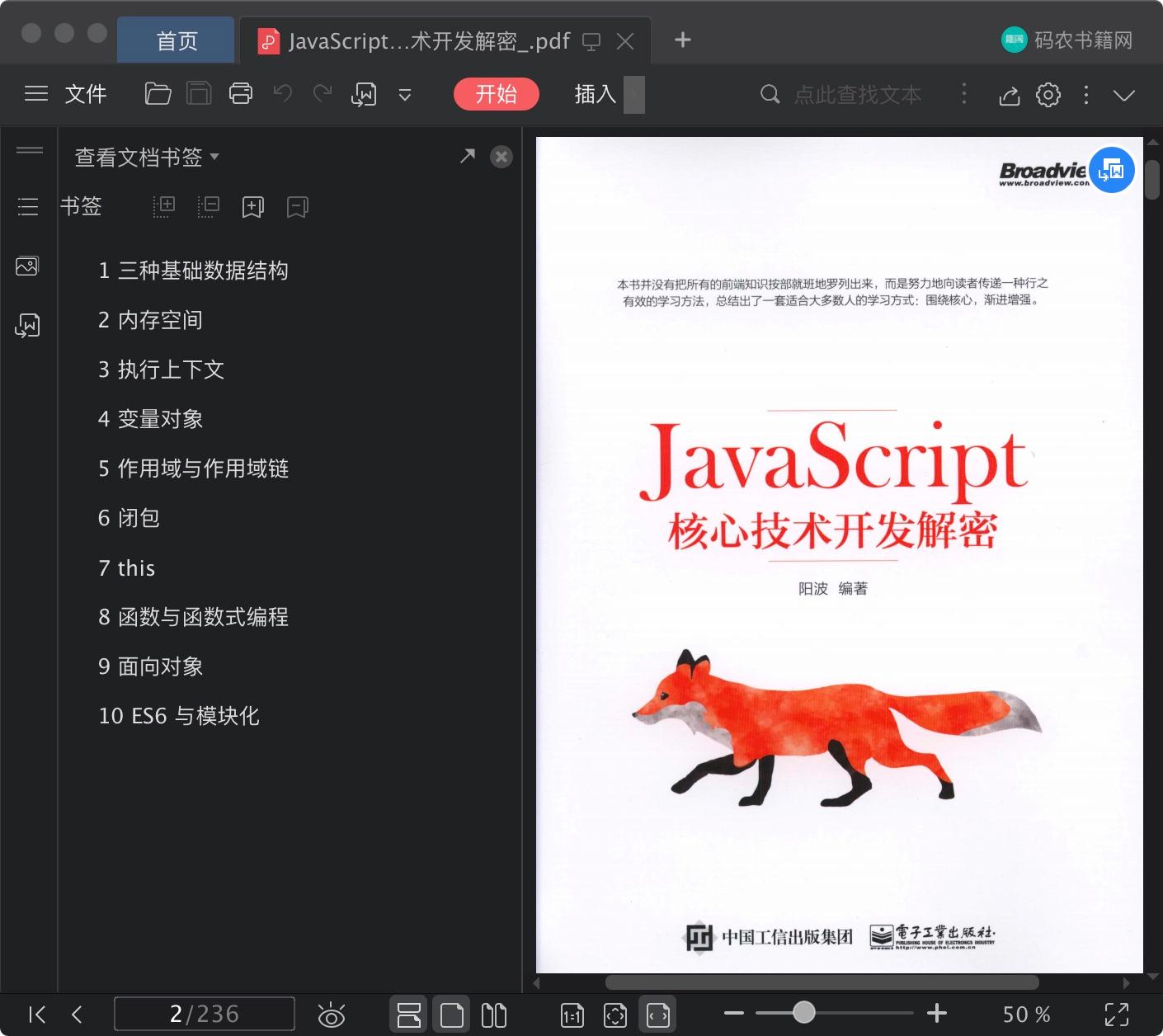
Task: Click the floating blue convert button
Action: pos(1112,170)
